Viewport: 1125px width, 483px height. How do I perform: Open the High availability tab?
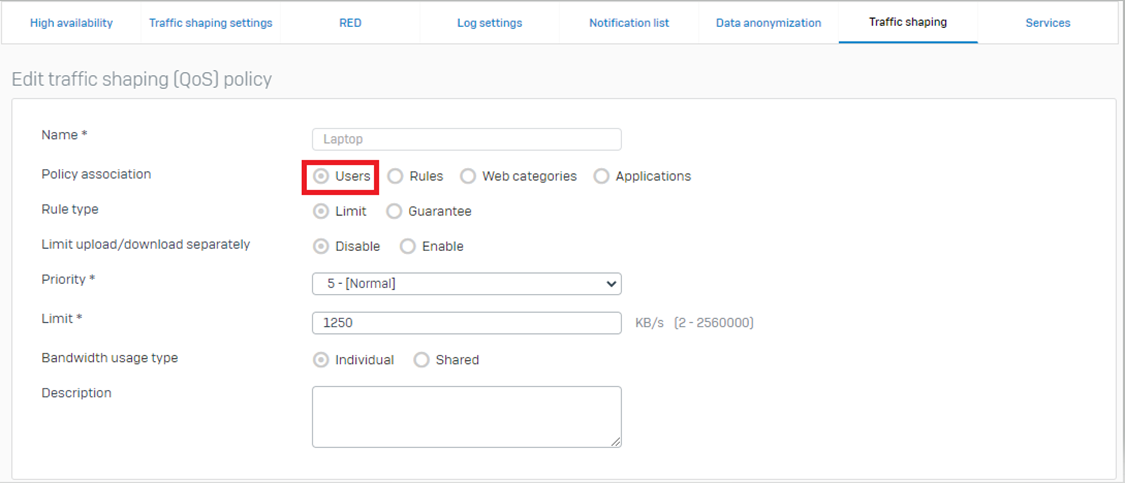71,23
